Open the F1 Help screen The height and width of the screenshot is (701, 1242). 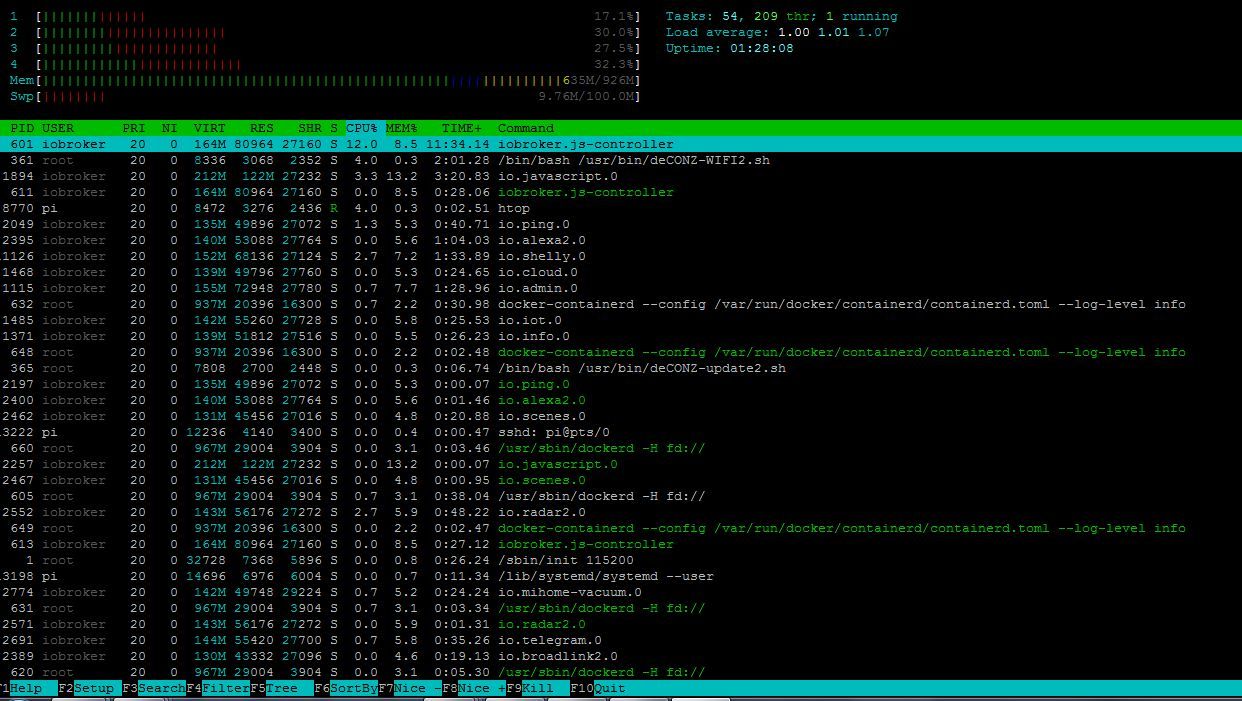24,688
